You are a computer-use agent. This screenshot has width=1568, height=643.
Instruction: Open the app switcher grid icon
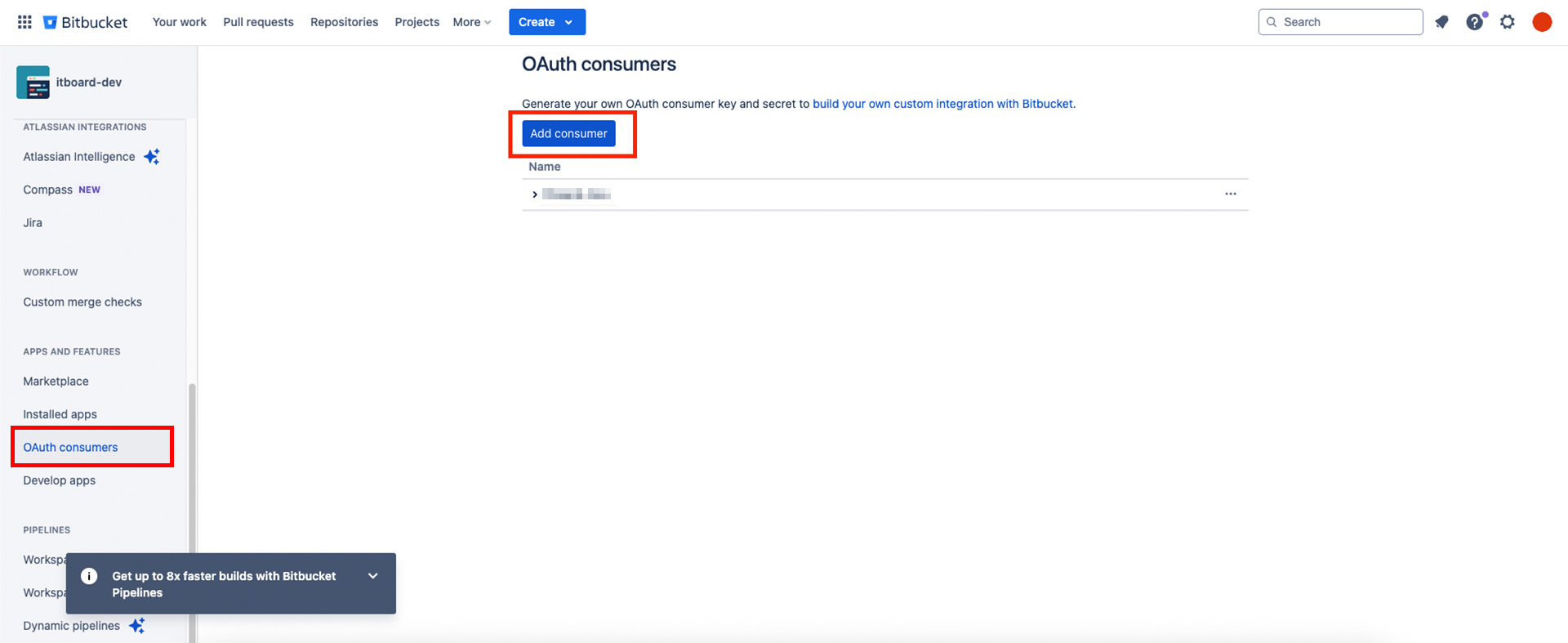tap(24, 22)
